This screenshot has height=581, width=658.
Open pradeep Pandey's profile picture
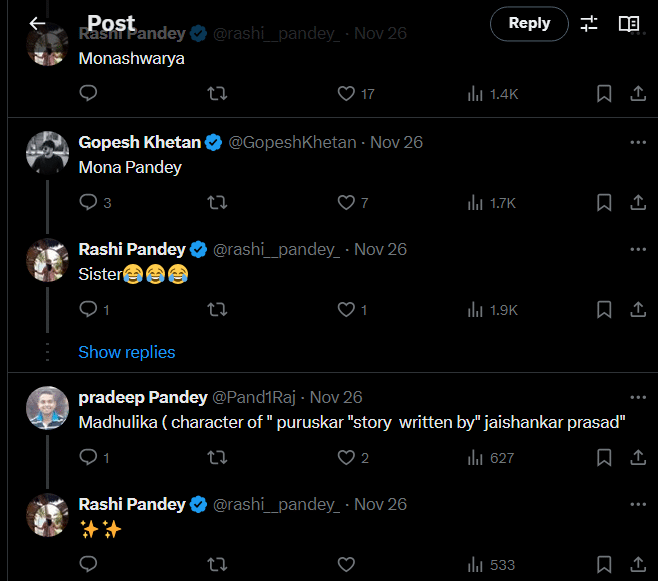[46, 405]
